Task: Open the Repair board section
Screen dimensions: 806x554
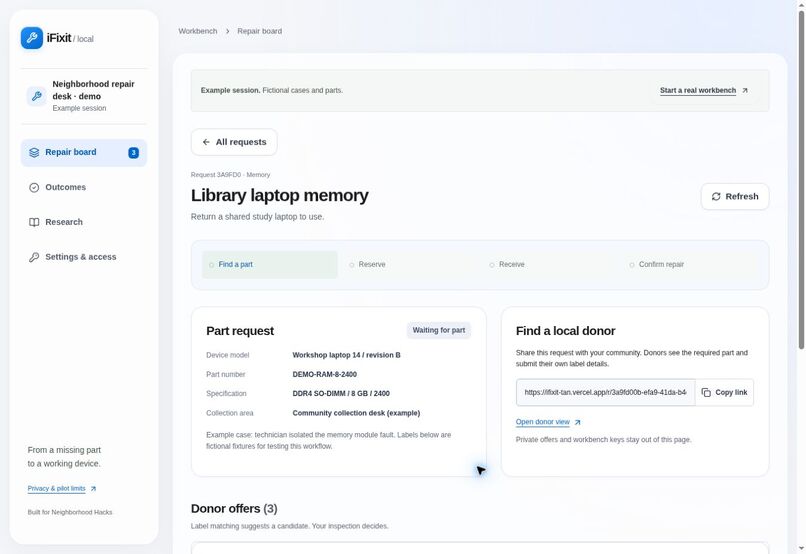Action: (84, 153)
